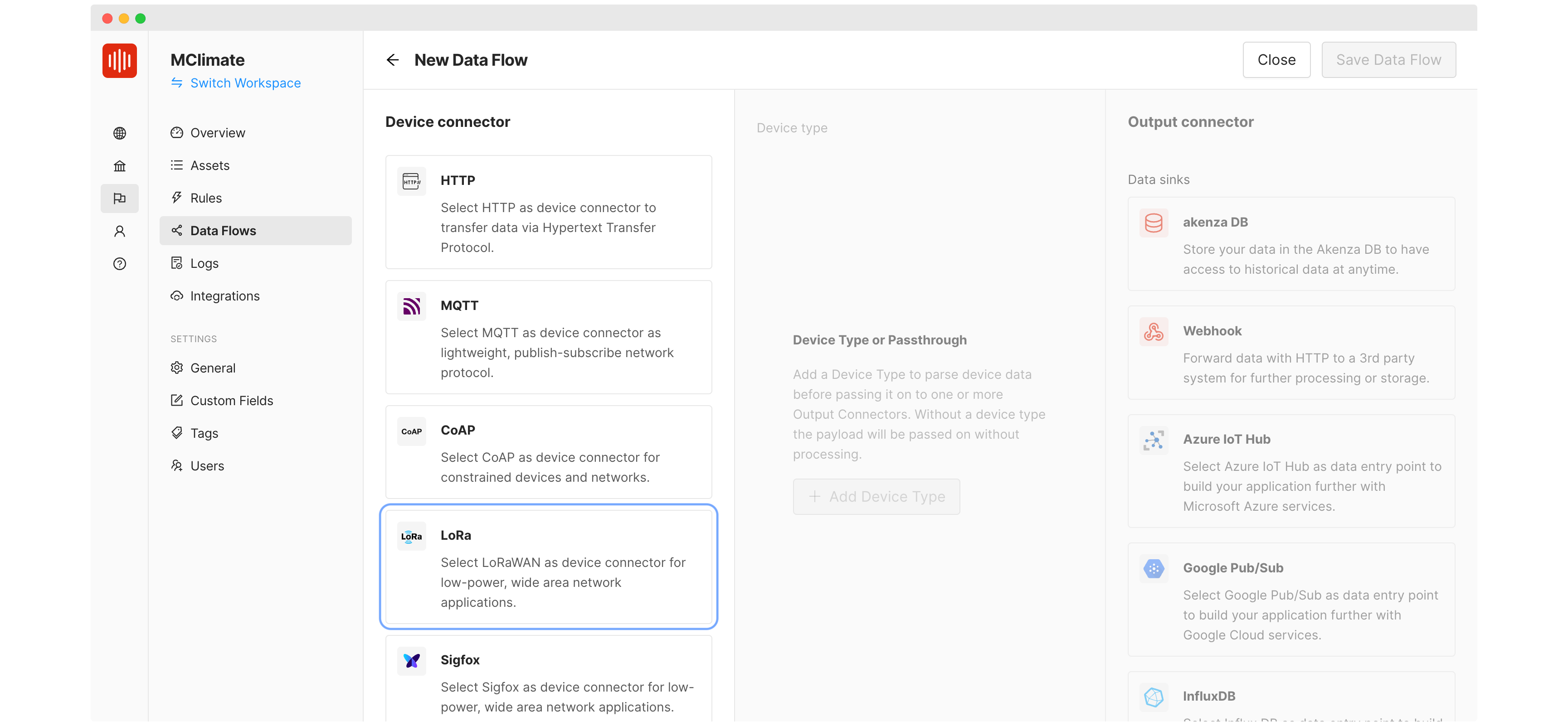Pick the CoAP device connector card

548,451
